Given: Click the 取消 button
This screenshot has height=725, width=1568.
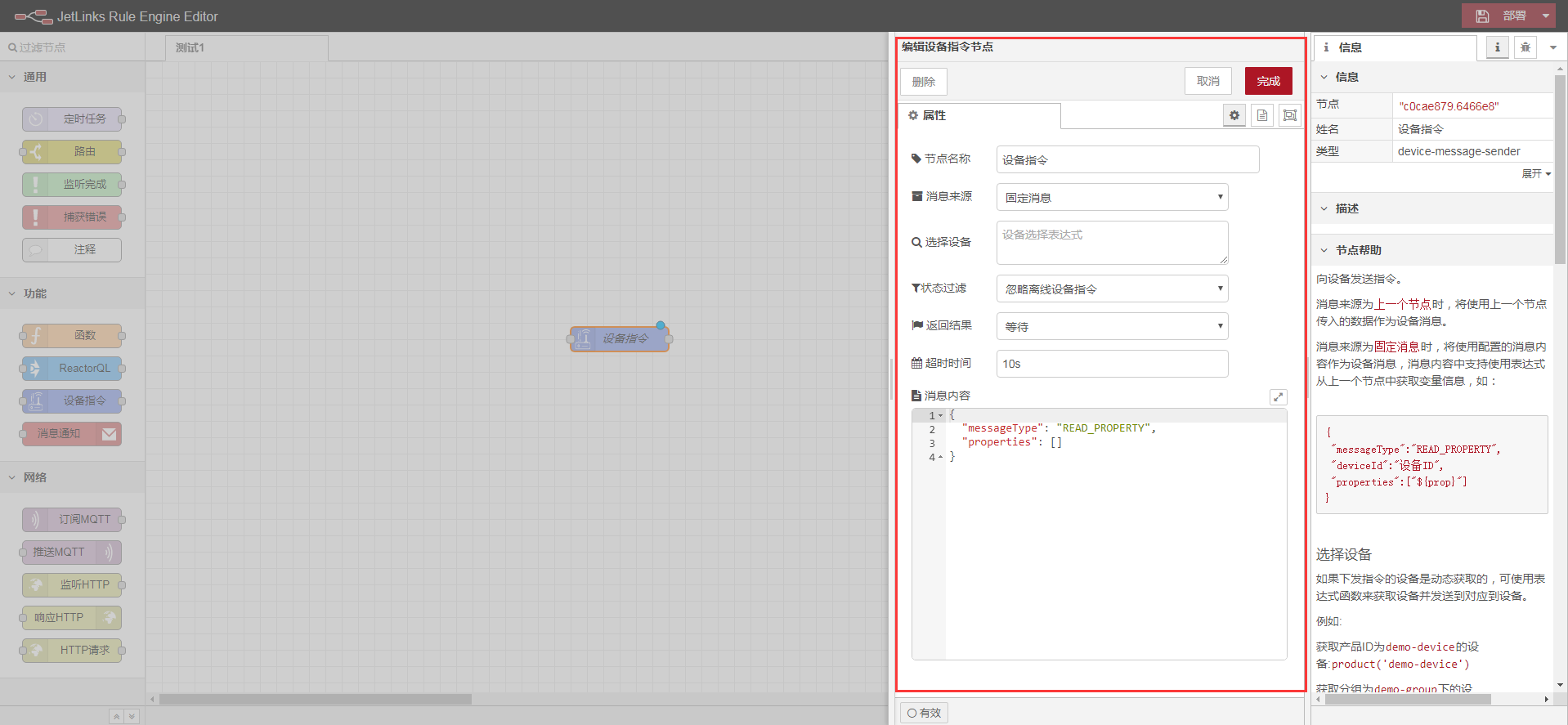Looking at the screenshot, I should (x=1207, y=82).
